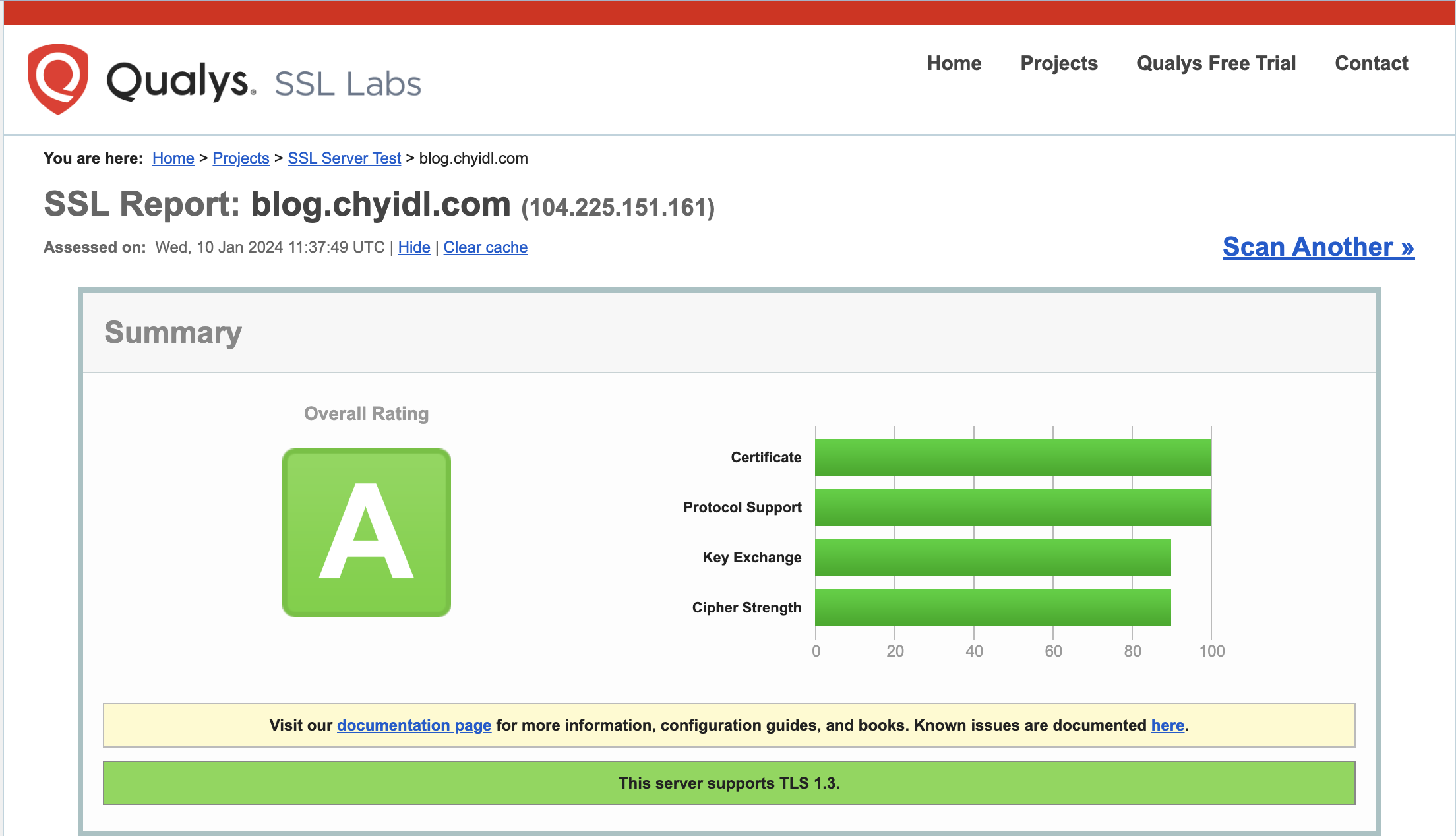The width and height of the screenshot is (1456, 836).
Task: Go to Qualys Free Trial
Action: click(x=1215, y=63)
